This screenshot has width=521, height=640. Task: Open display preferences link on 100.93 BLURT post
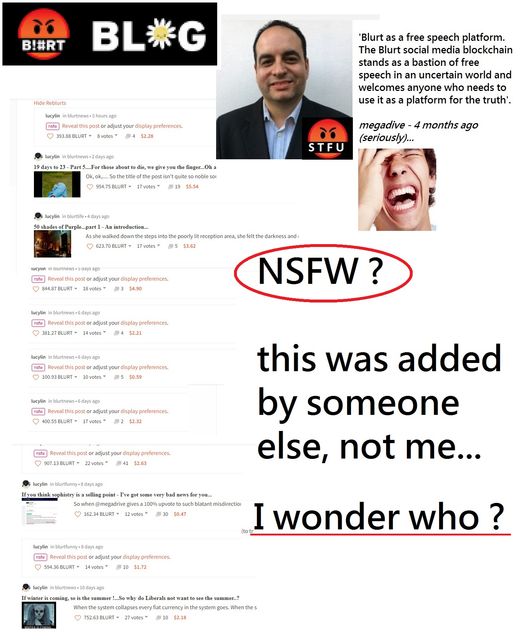144,367
